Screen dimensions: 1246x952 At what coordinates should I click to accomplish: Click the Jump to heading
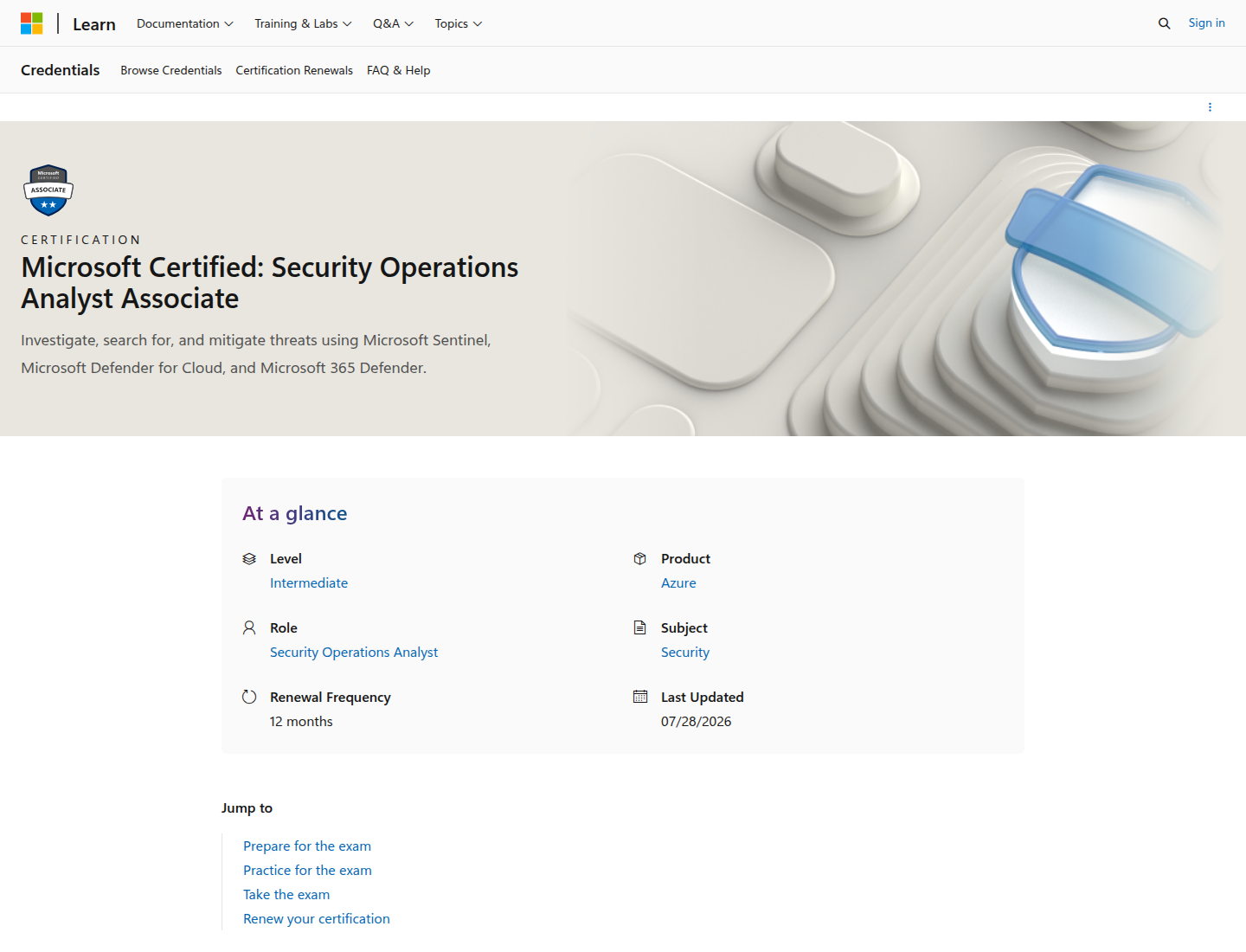[x=247, y=808]
